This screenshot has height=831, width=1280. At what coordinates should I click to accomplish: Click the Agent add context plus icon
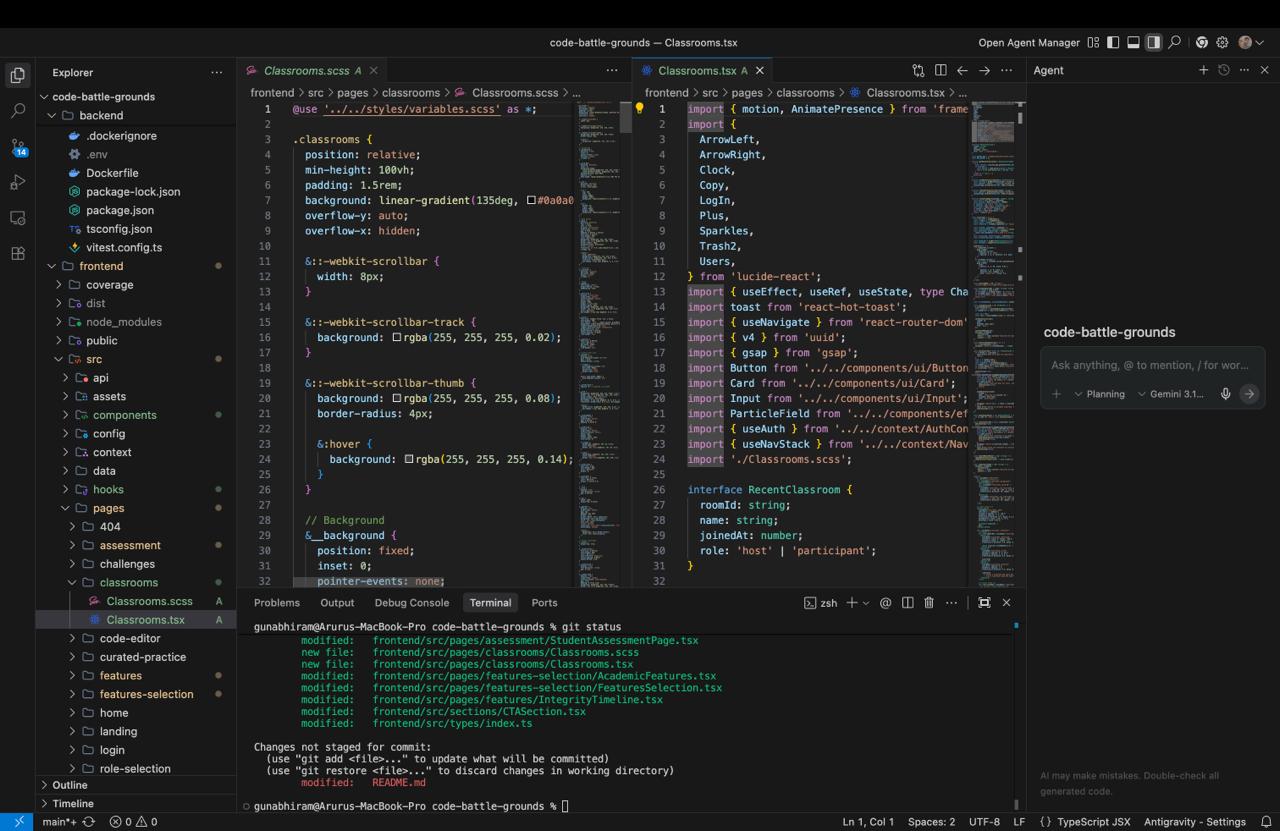1056,394
